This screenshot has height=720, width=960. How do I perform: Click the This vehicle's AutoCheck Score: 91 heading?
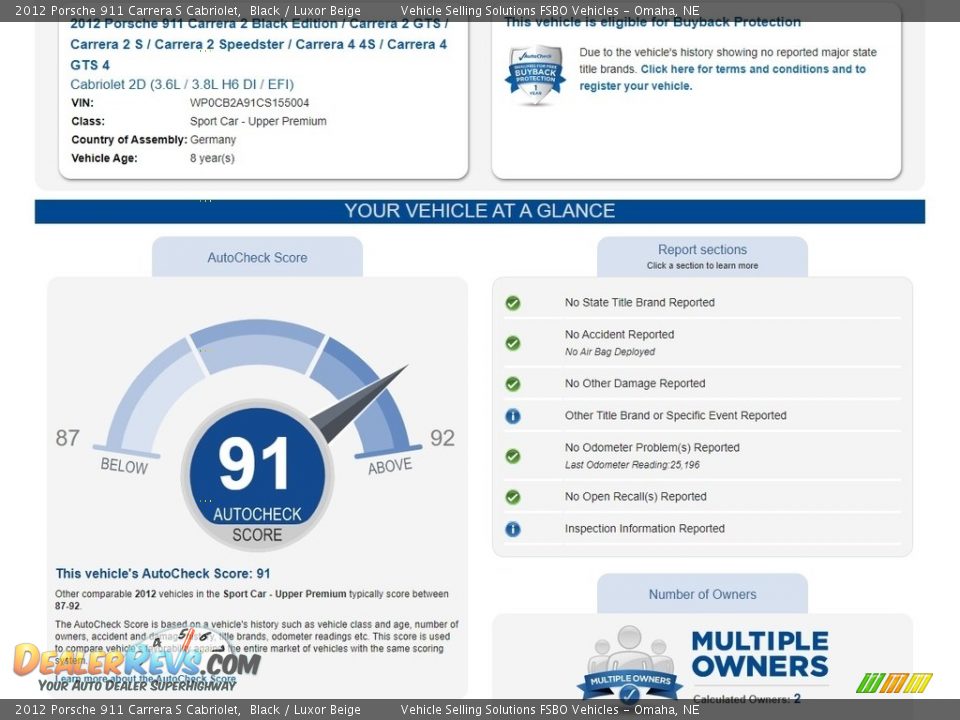[163, 574]
